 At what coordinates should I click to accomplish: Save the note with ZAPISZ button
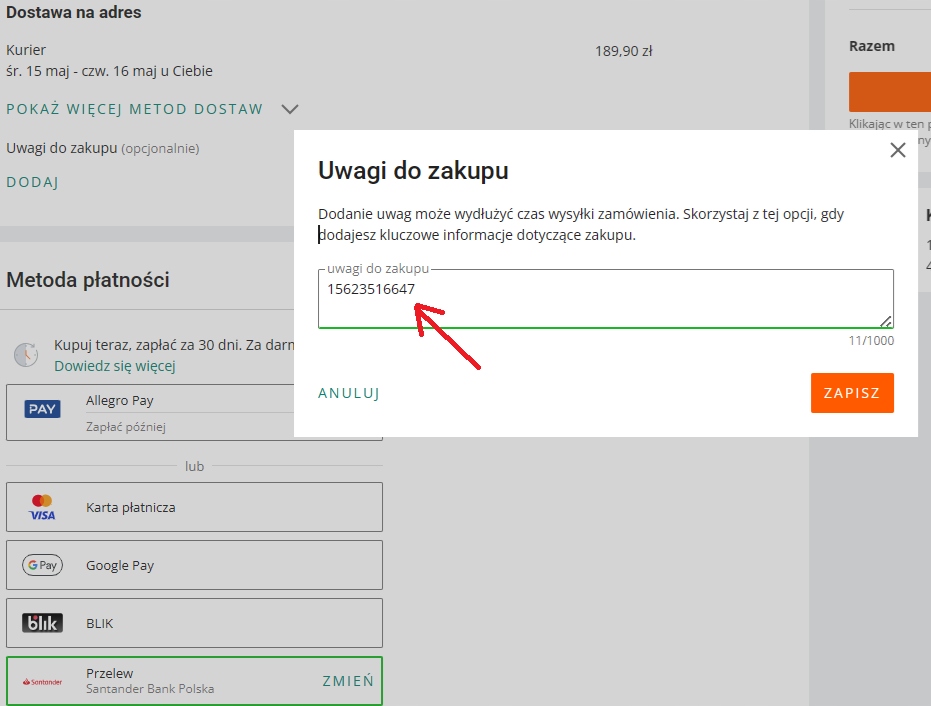click(852, 392)
